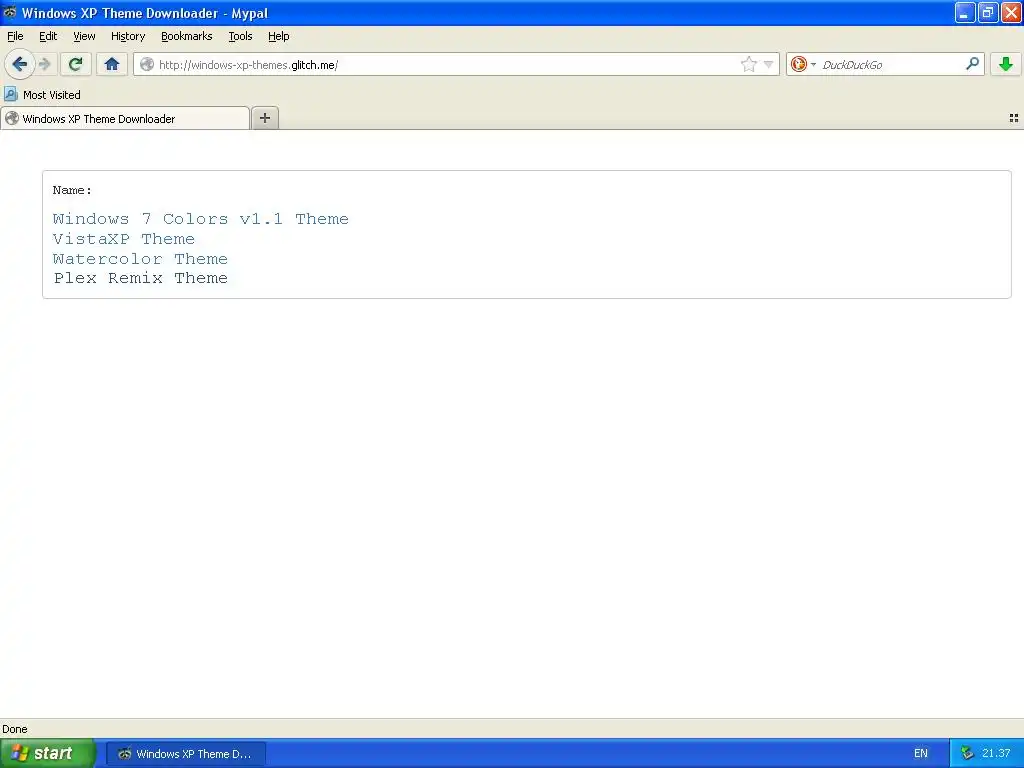1024x768 pixels.
Task: Click the search magnifier icon
Action: (972, 64)
